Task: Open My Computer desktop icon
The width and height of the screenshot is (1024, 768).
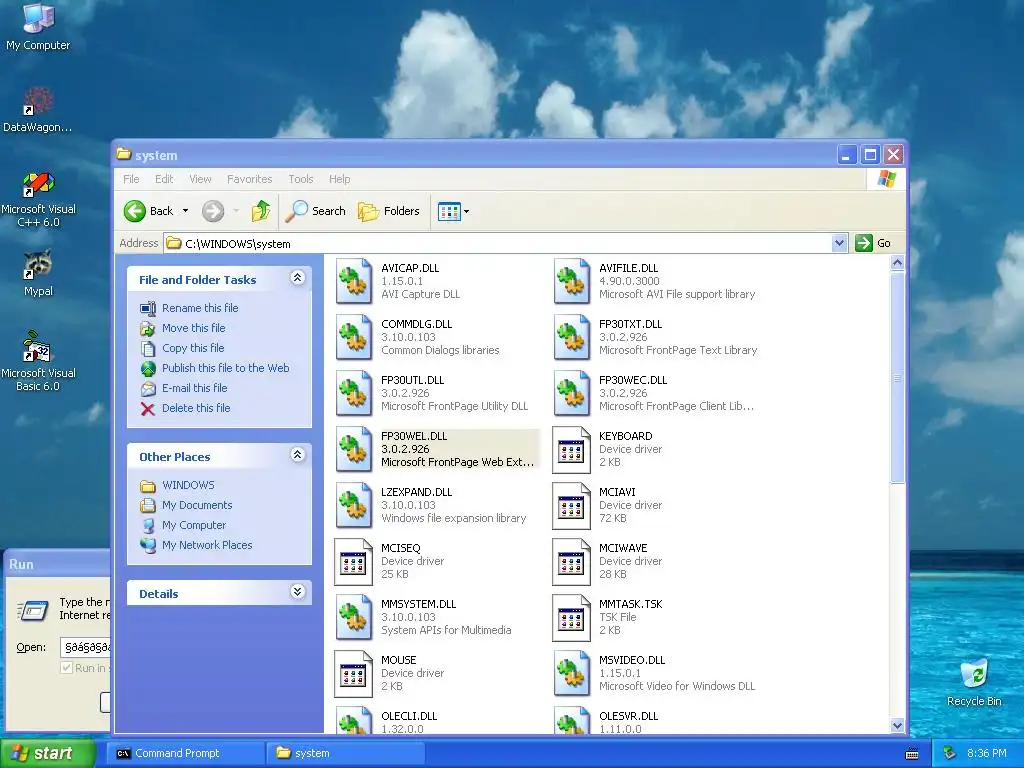Action: pyautogui.click(x=38, y=26)
